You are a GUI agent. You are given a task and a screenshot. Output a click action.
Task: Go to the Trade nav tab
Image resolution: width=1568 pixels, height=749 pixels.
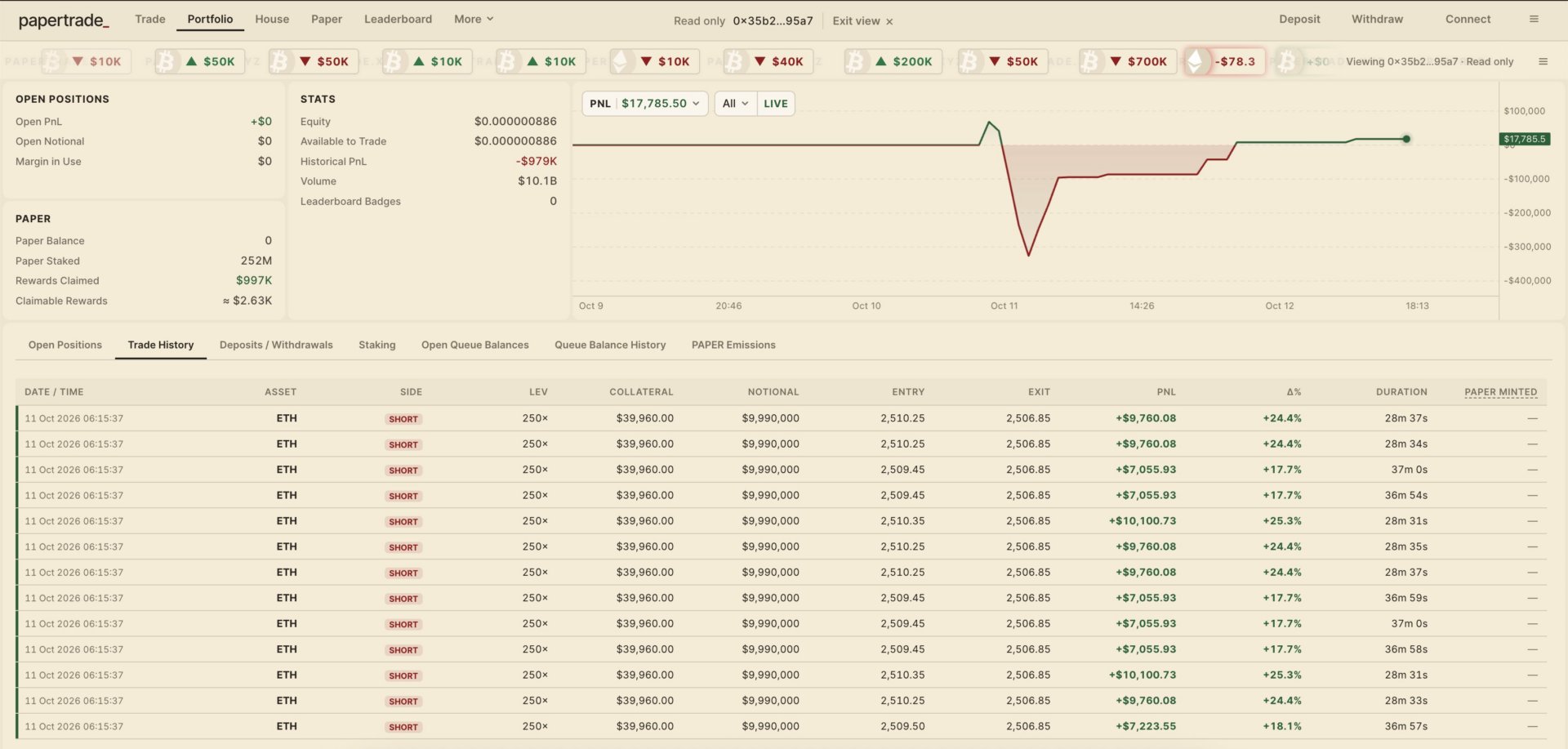pos(150,19)
